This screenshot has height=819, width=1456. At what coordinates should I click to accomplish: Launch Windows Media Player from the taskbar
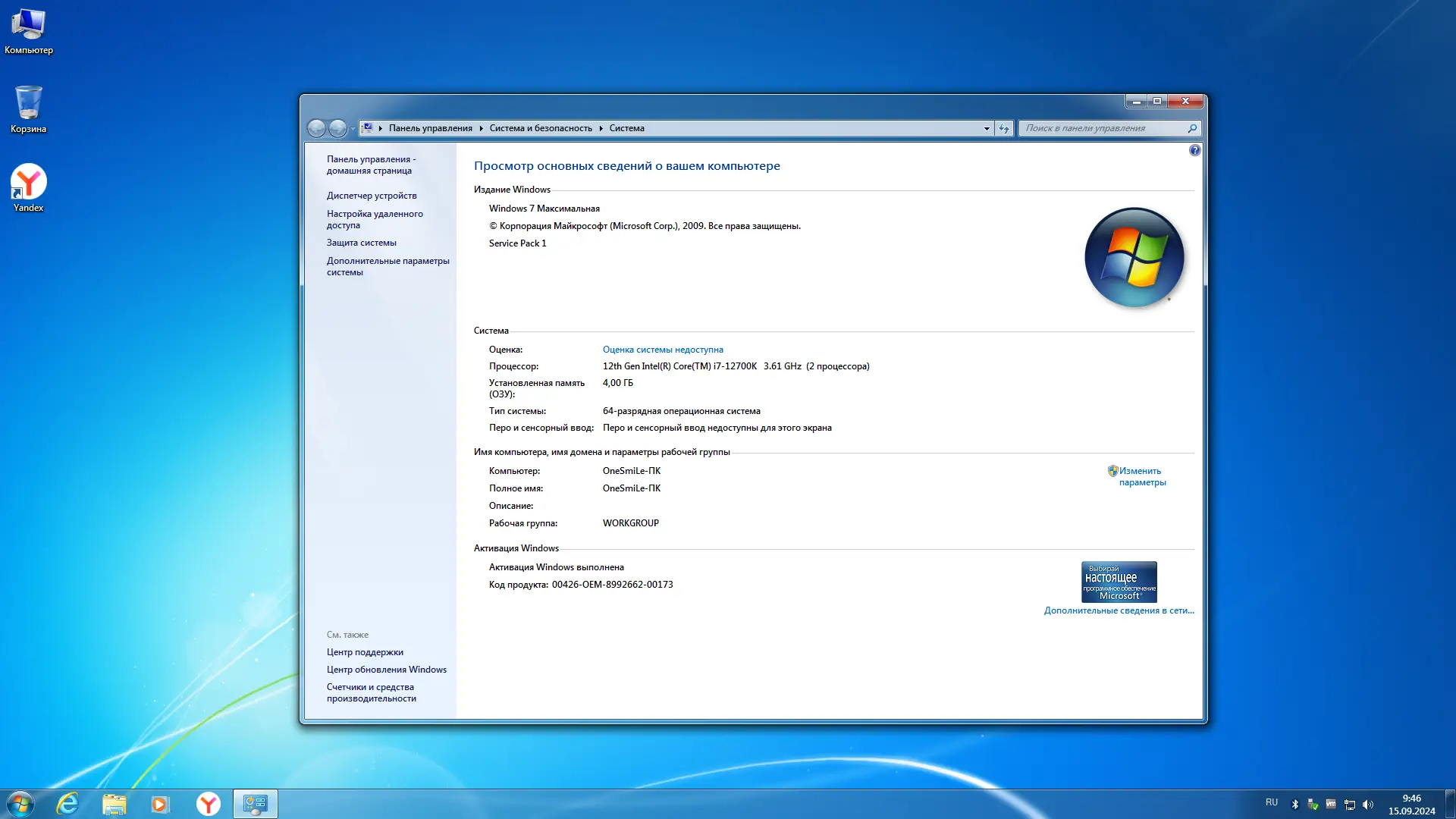click(160, 804)
